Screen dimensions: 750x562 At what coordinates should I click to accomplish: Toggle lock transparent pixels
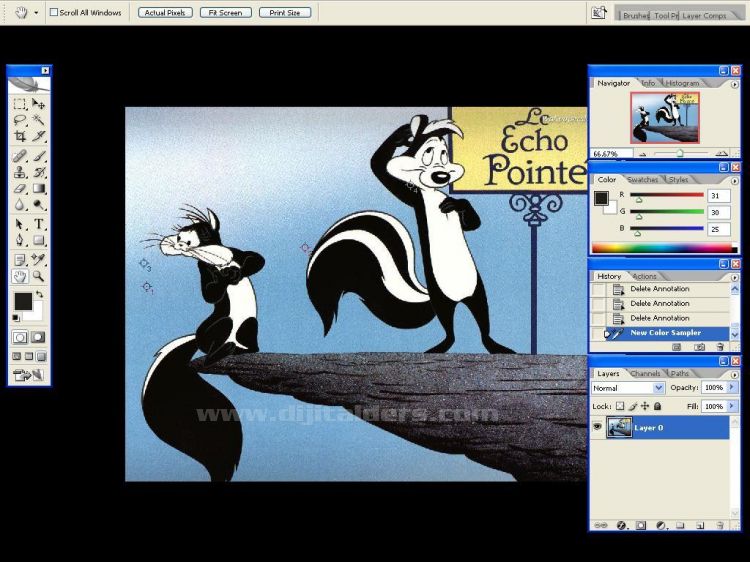620,406
